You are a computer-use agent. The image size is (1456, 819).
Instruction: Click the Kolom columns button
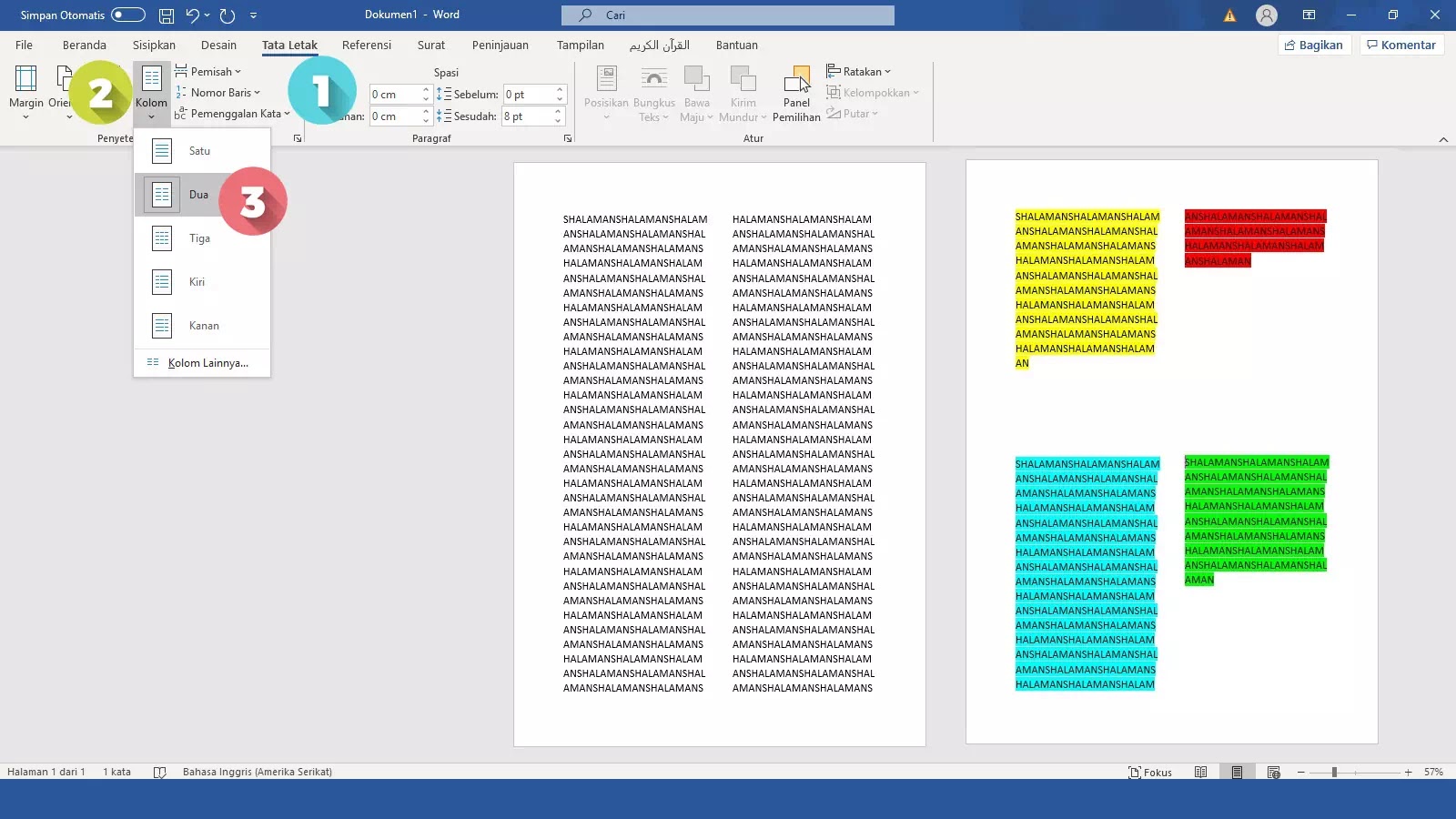coord(151,93)
